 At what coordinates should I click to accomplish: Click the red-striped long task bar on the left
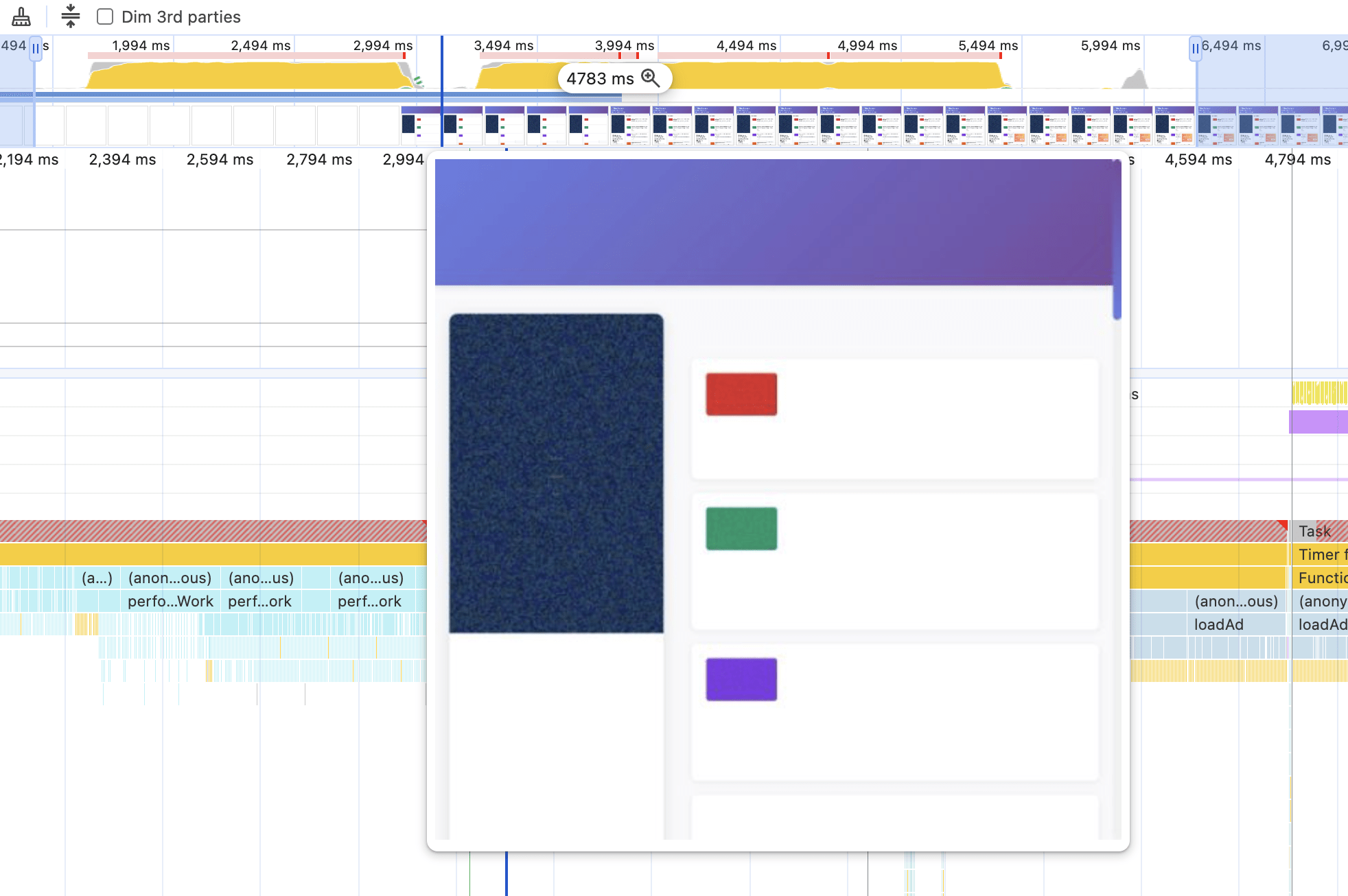(x=206, y=531)
